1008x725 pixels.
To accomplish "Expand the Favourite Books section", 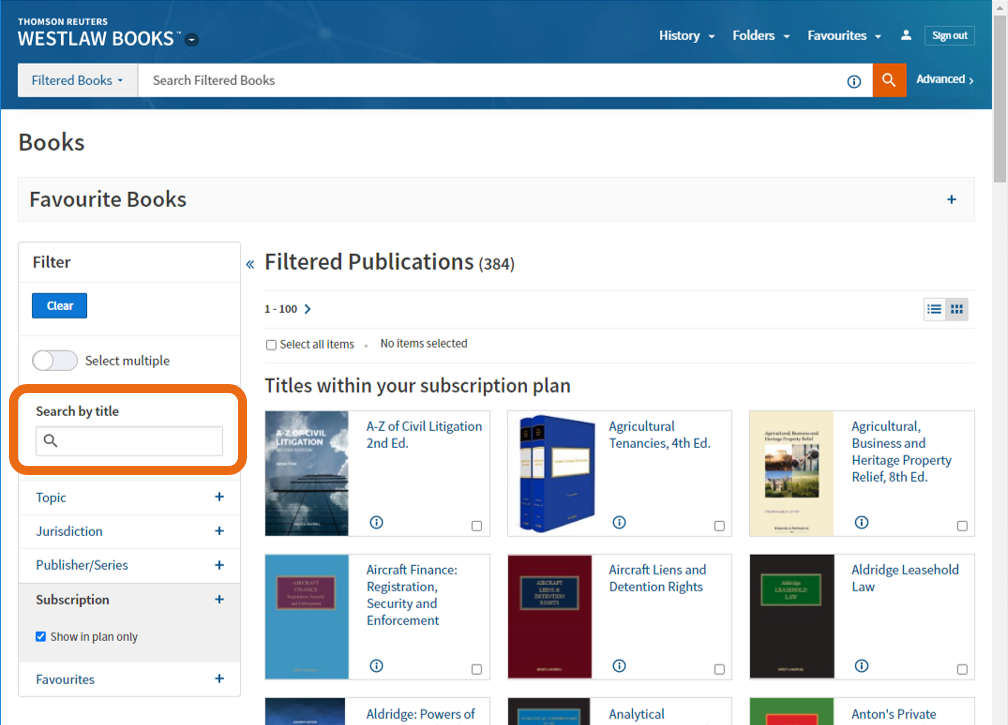I will click(951, 199).
